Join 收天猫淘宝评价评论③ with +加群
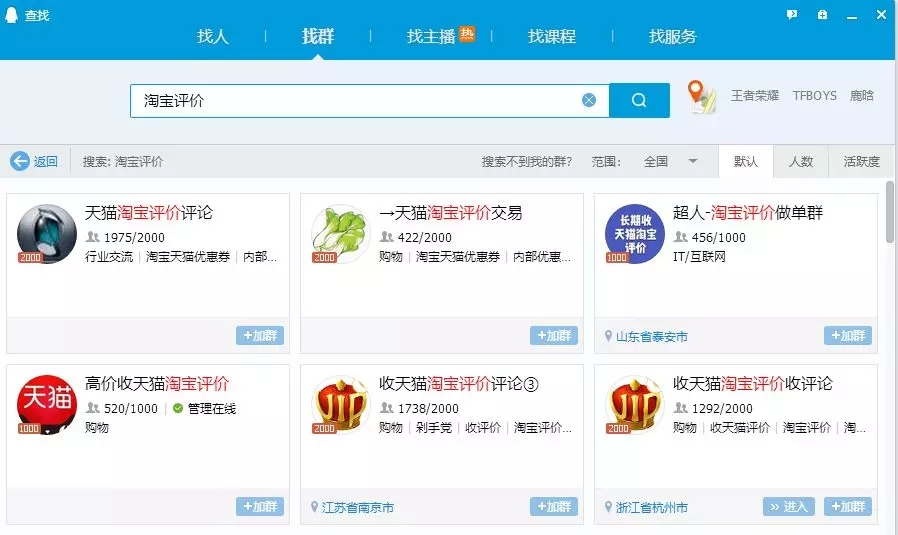The image size is (898, 535). click(x=554, y=506)
